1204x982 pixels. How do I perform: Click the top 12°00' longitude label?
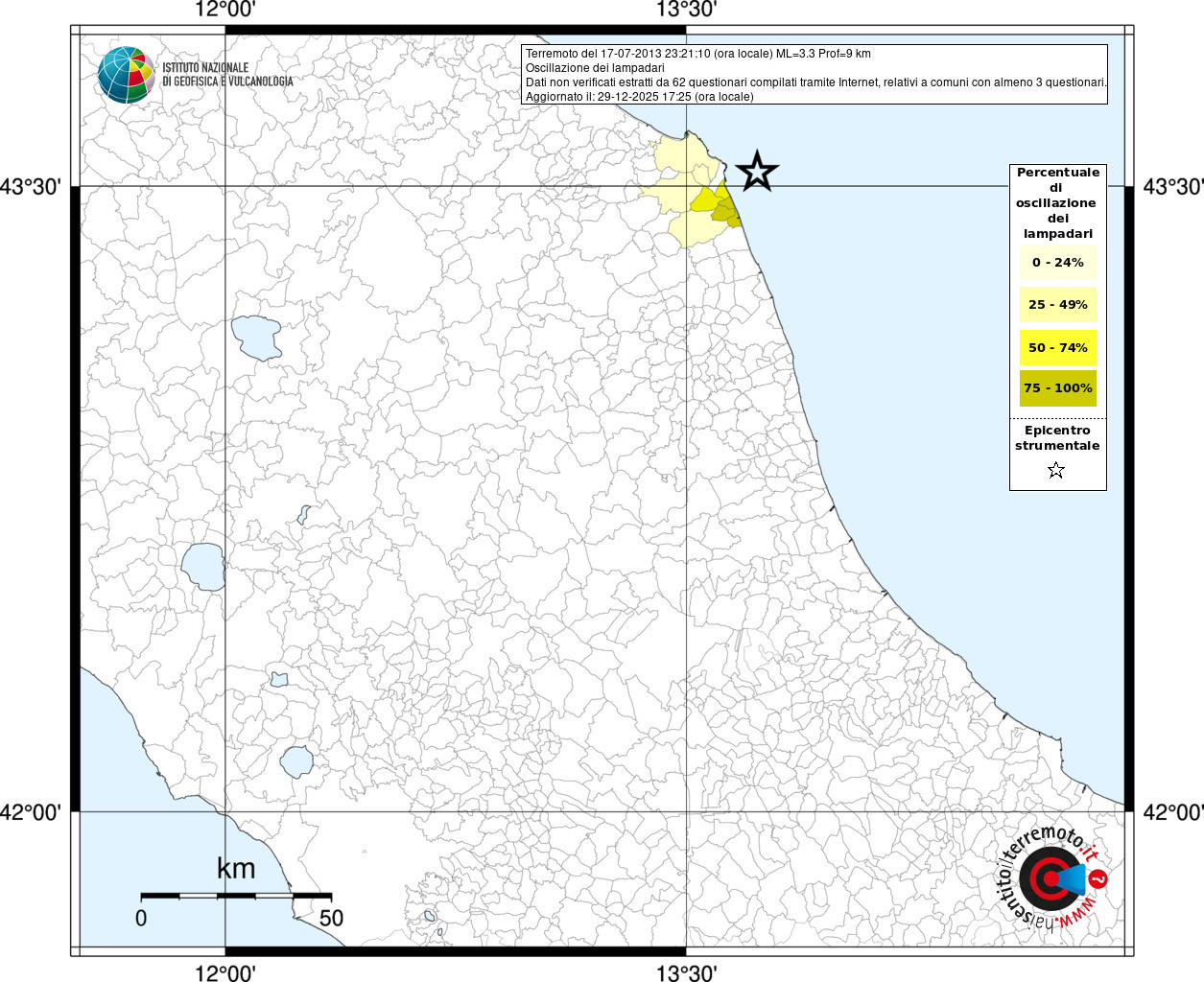tap(225, 10)
